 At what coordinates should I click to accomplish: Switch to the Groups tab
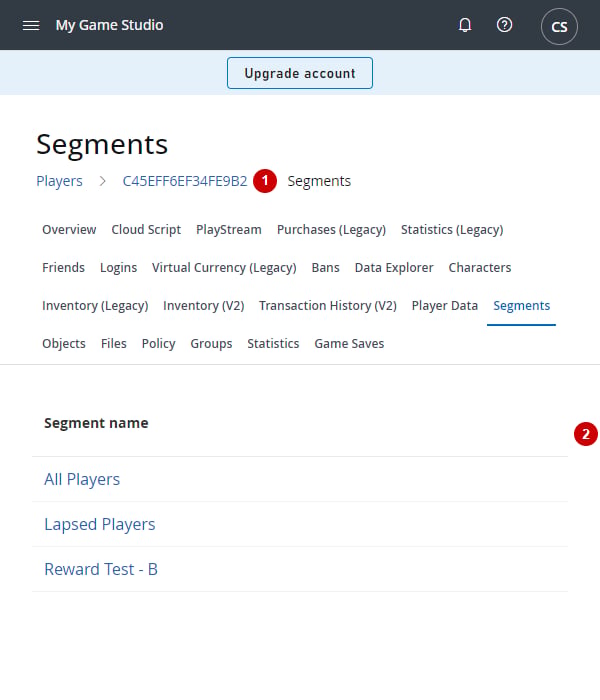click(x=211, y=343)
